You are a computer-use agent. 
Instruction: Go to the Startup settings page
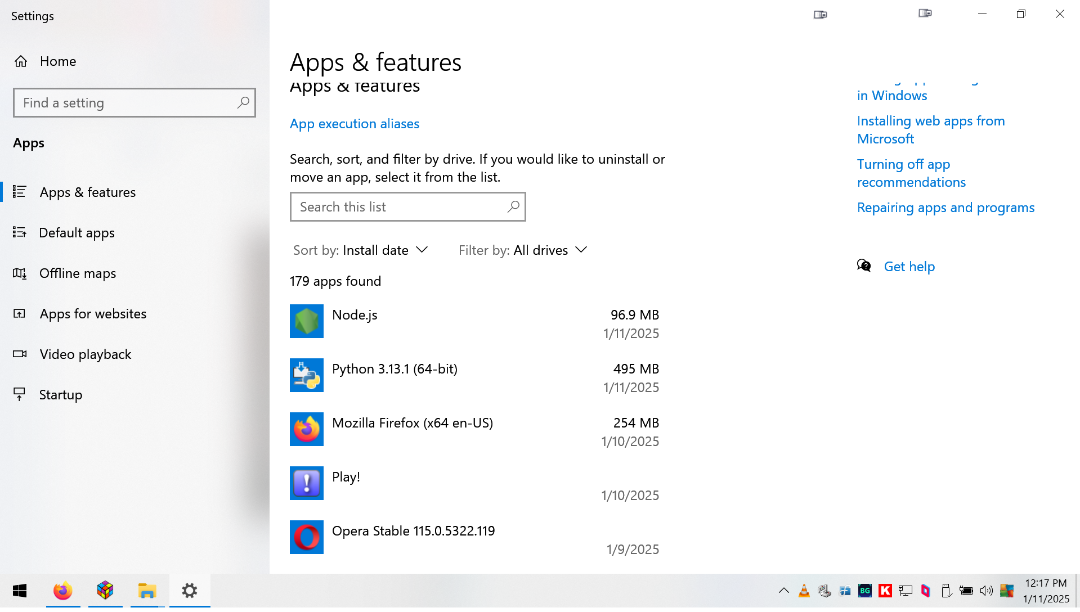click(x=60, y=395)
